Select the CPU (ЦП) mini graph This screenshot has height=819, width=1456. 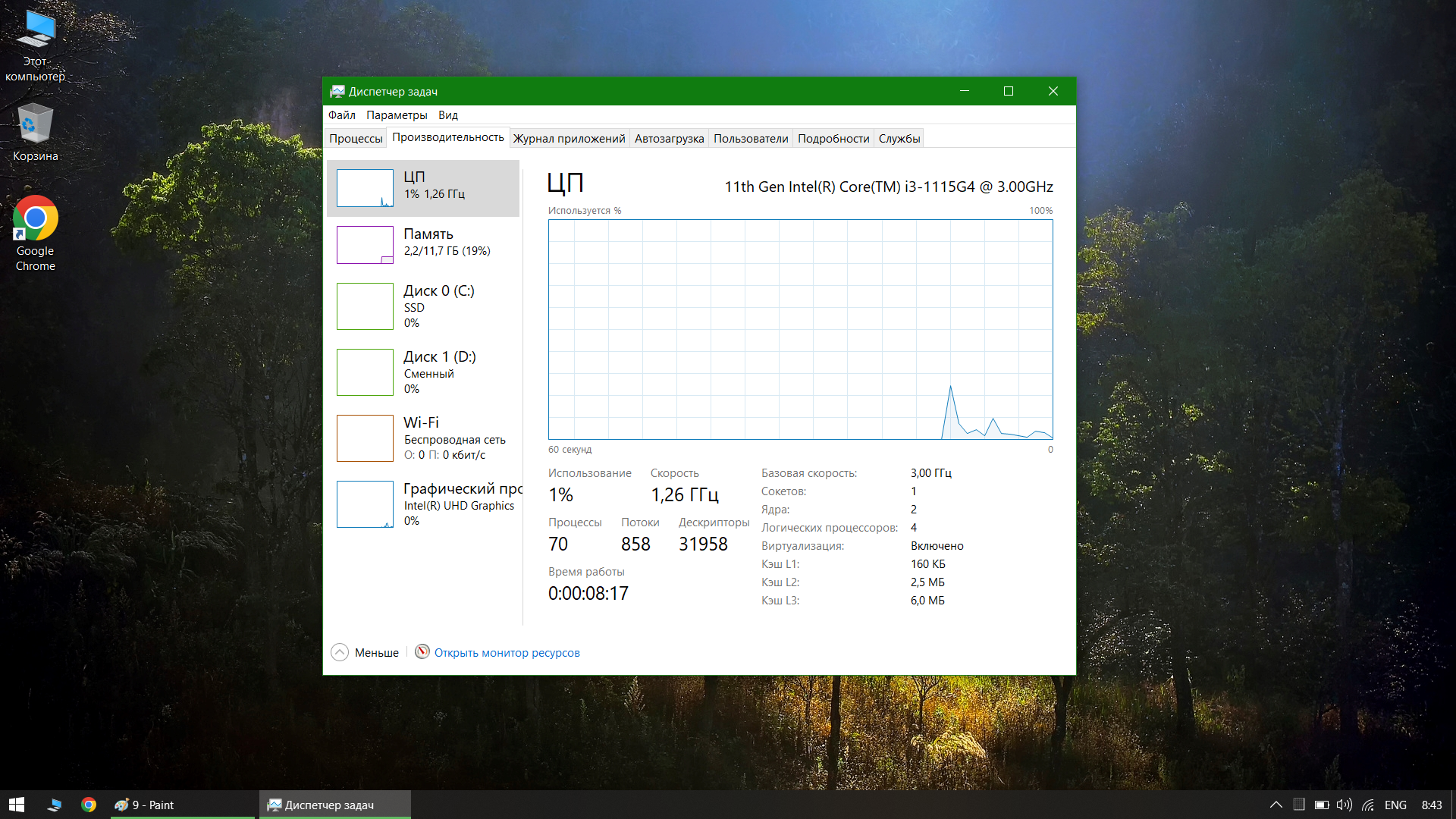point(365,188)
